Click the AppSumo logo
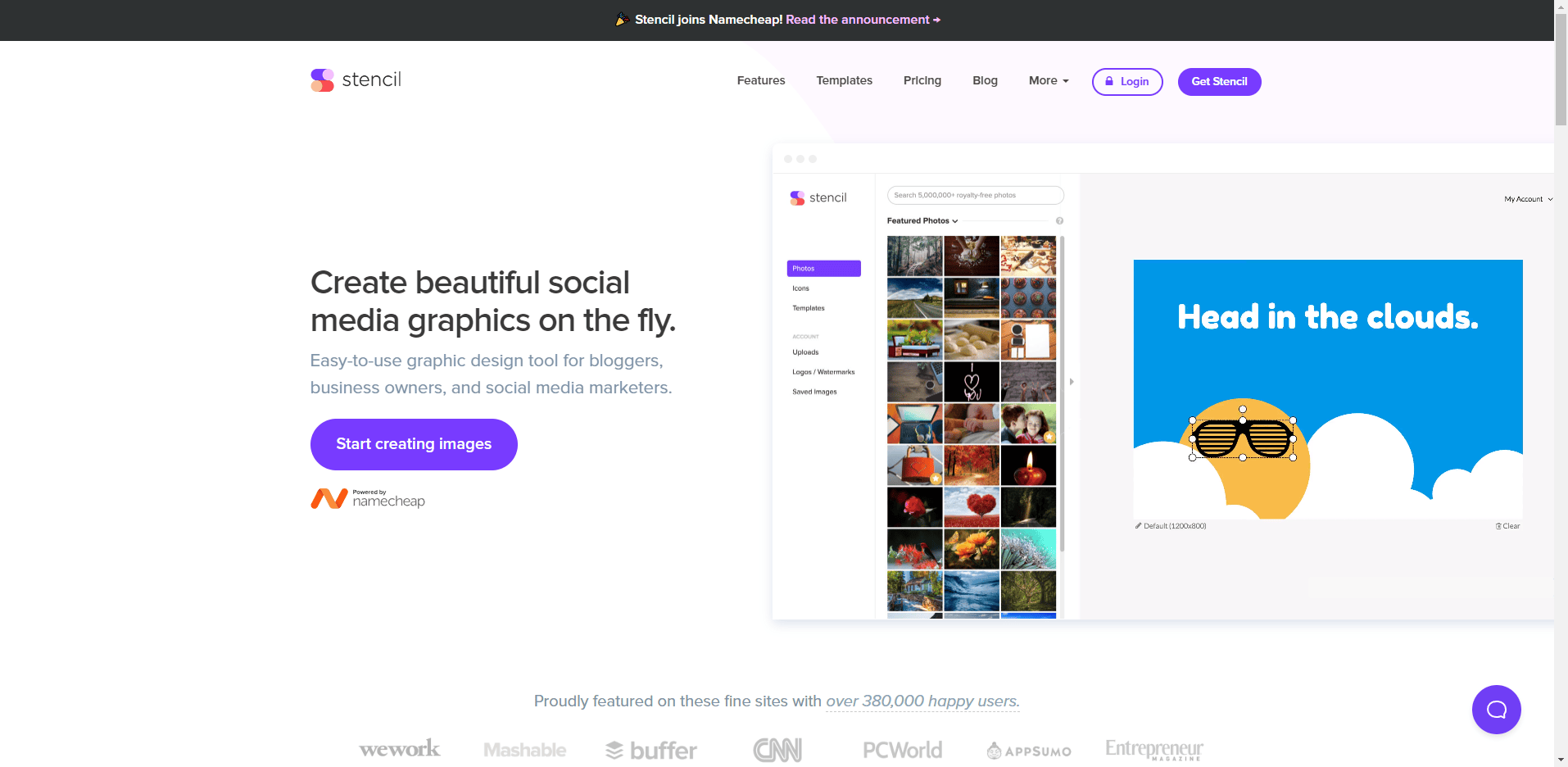 point(1029,751)
